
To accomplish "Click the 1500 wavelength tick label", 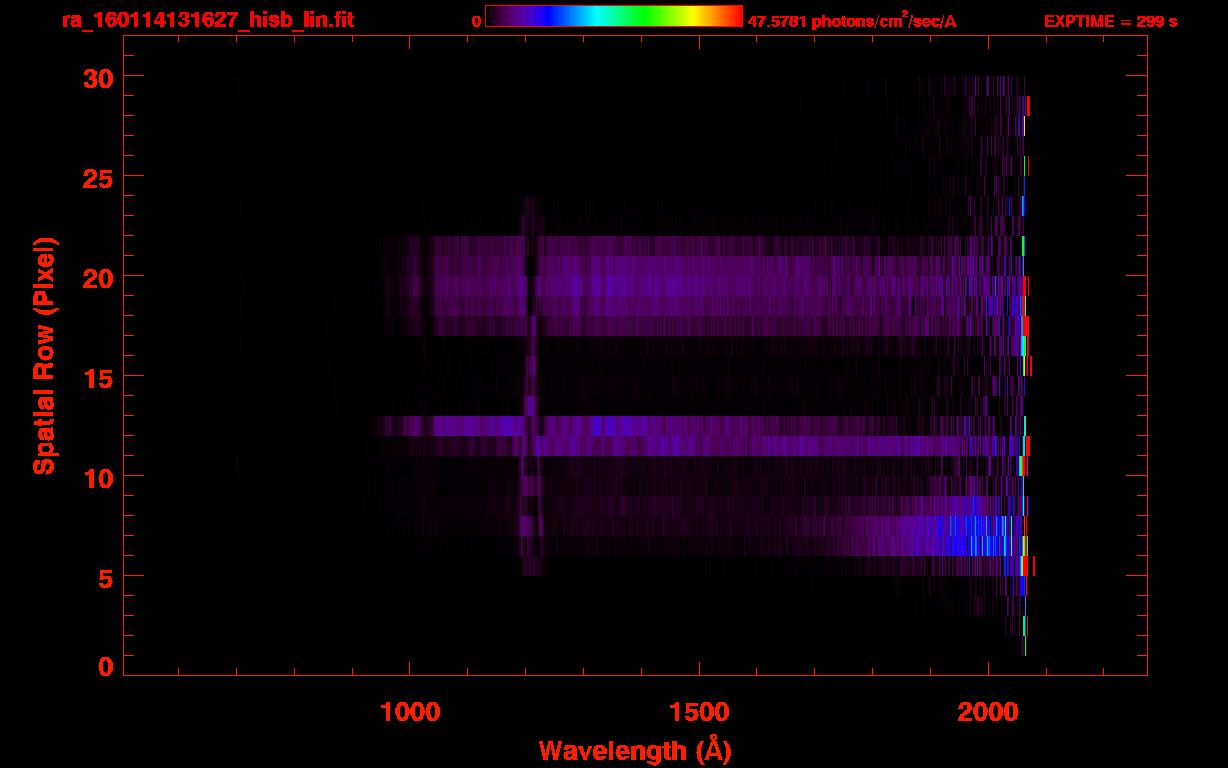I will click(698, 711).
